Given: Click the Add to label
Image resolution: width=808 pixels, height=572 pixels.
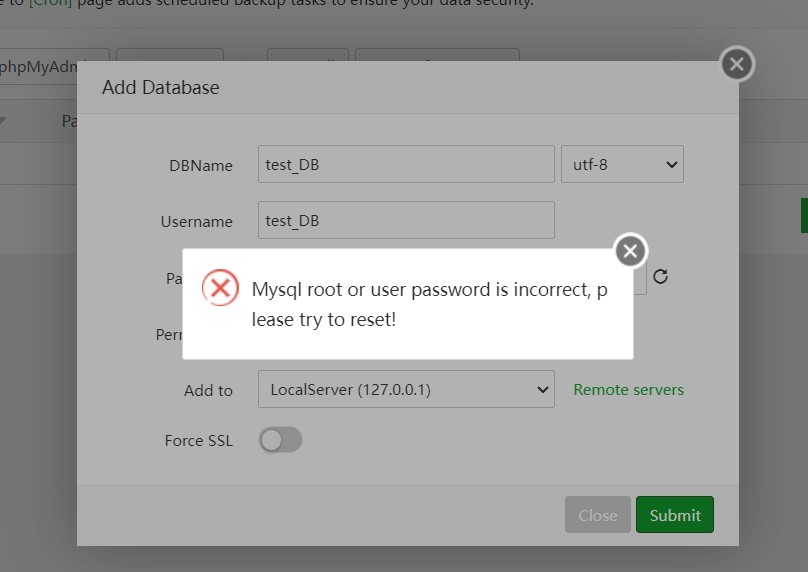Looking at the screenshot, I should 208,390.
